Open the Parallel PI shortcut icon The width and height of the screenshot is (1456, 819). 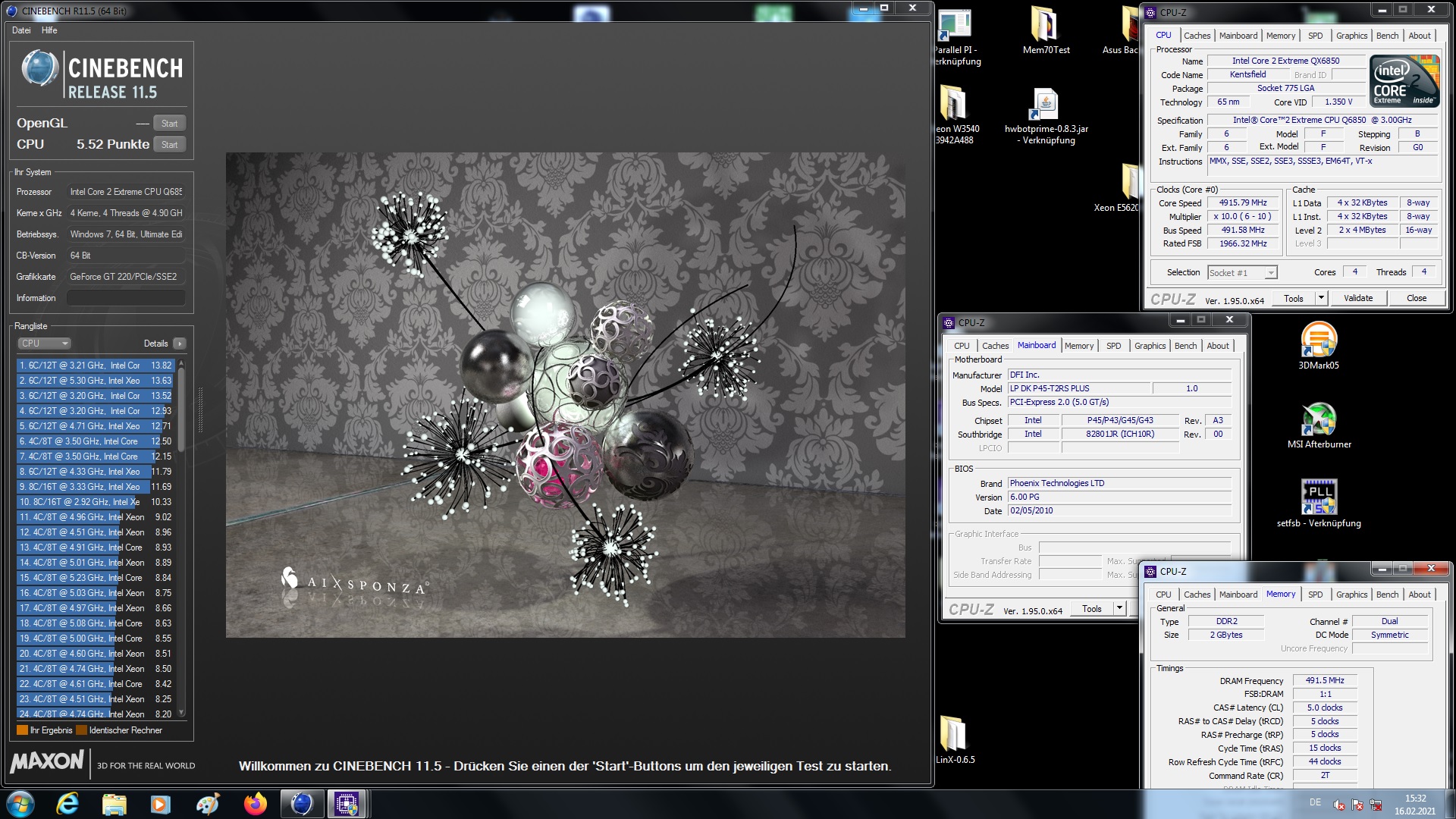955,27
